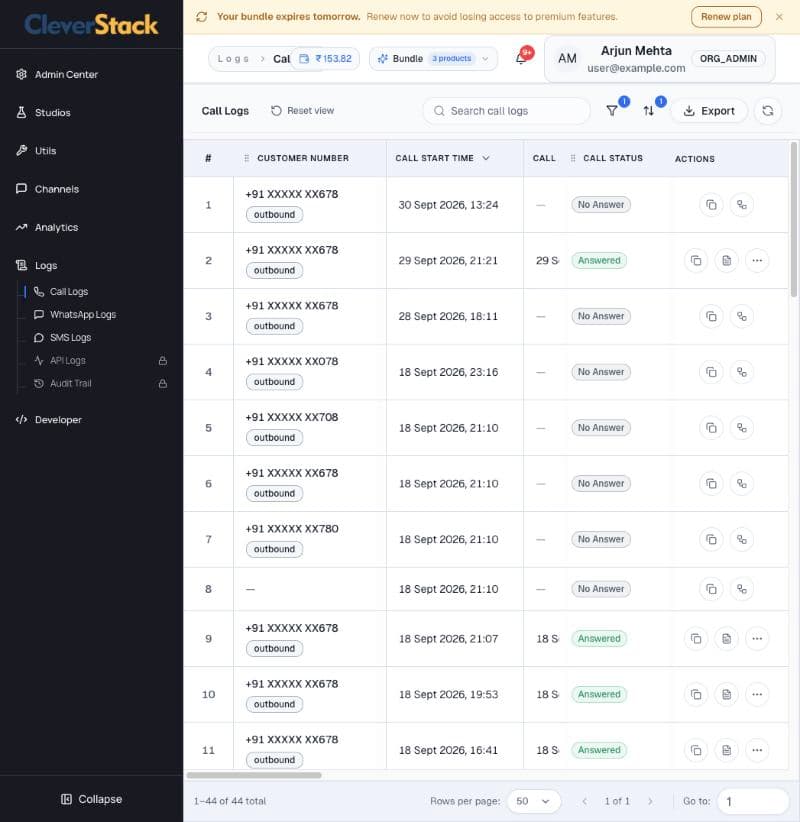The height and width of the screenshot is (822, 800).
Task: Click the drag handle of Customer Number column
Action: (x=246, y=158)
